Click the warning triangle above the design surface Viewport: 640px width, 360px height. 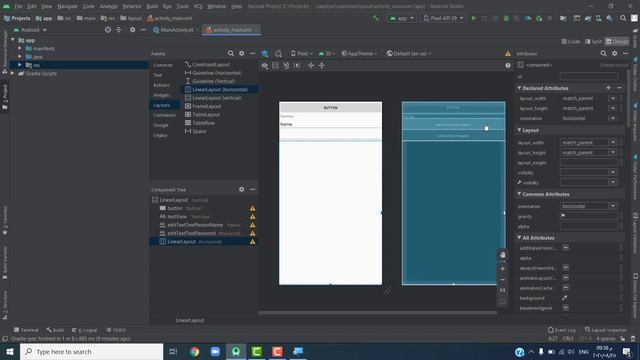508,53
